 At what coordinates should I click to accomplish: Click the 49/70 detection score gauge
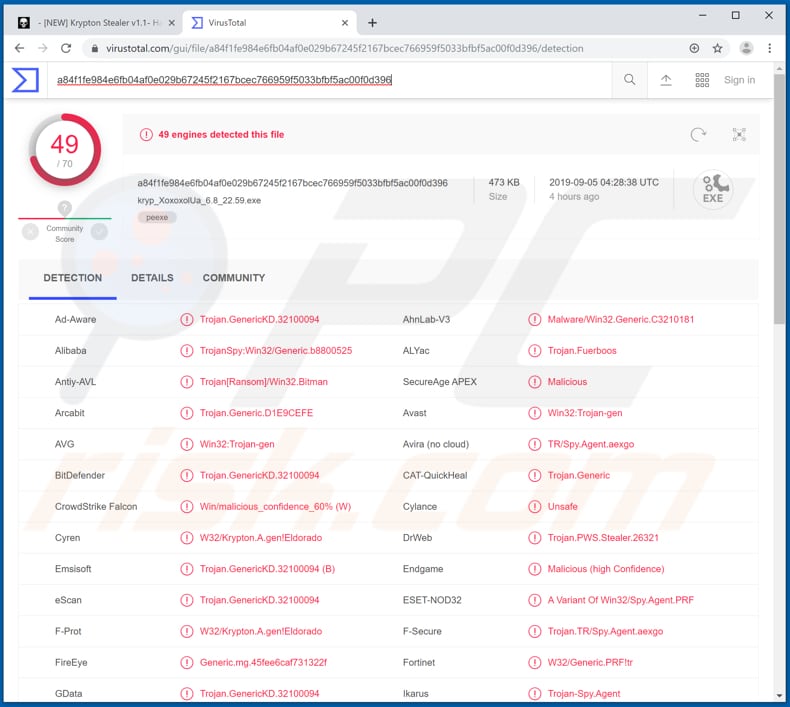65,150
